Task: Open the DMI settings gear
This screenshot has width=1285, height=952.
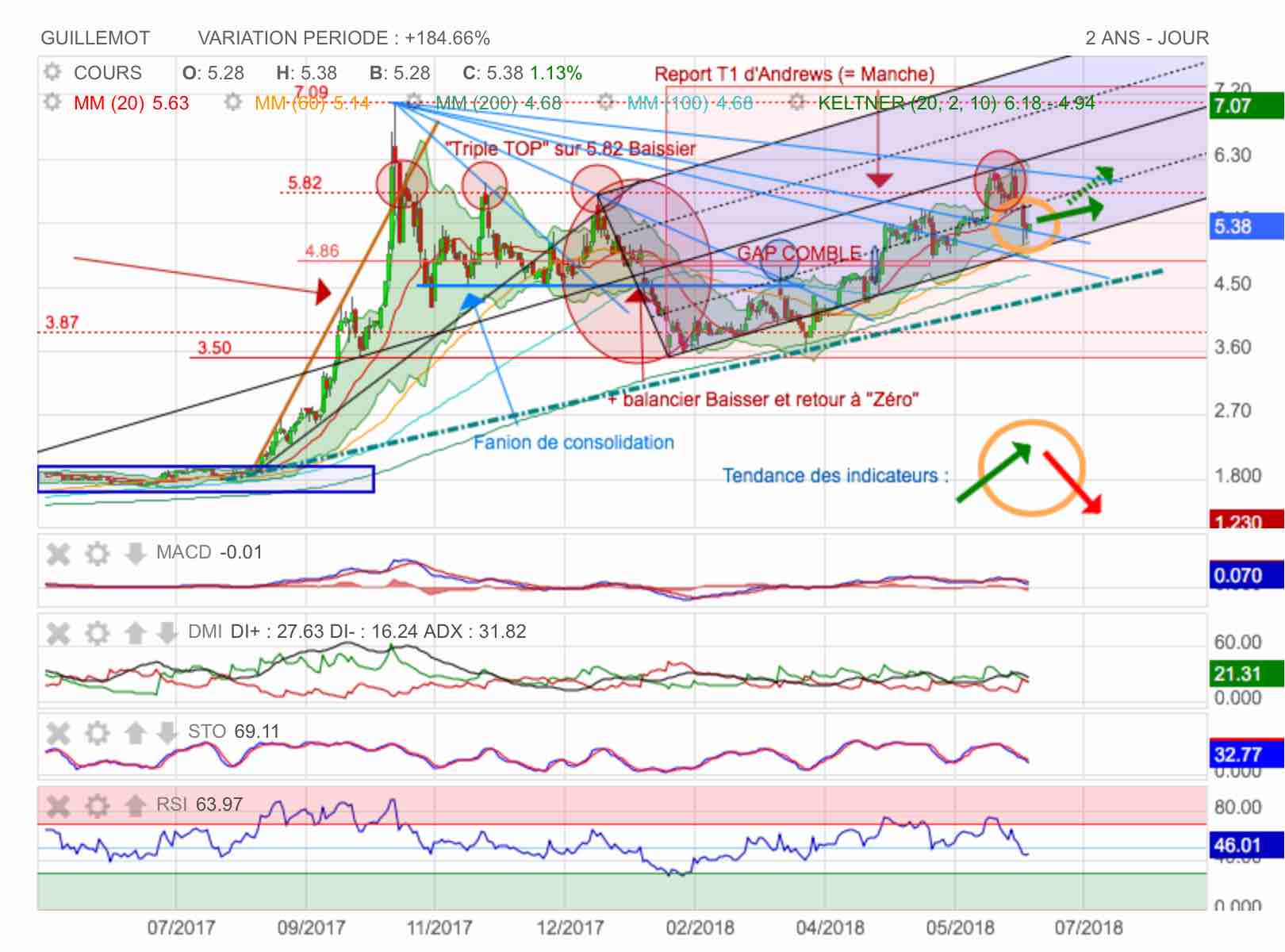Action: click(97, 632)
